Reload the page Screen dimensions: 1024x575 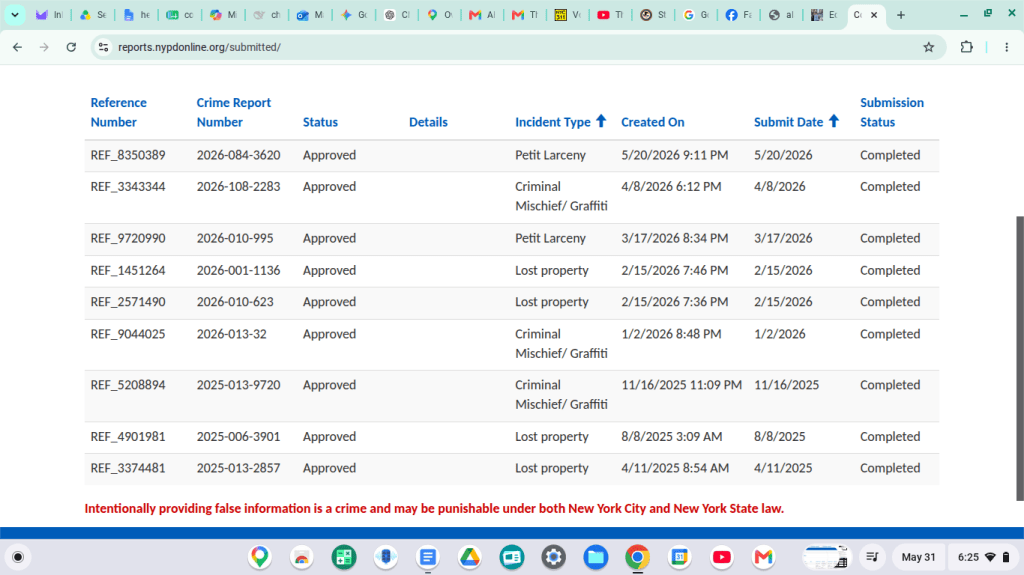click(x=71, y=47)
